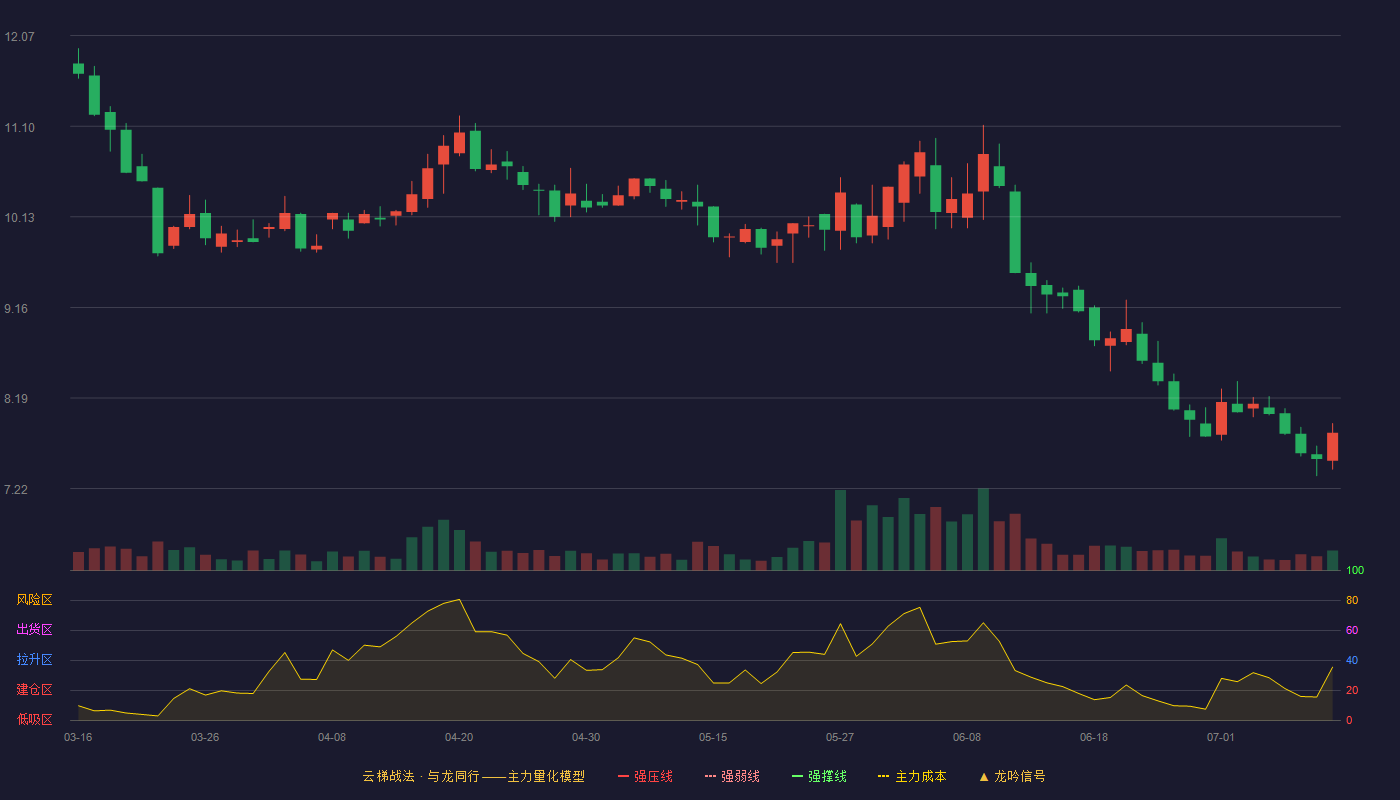The image size is (1400, 800).
Task: Click the 06-08 date axis label
Action: [967, 737]
